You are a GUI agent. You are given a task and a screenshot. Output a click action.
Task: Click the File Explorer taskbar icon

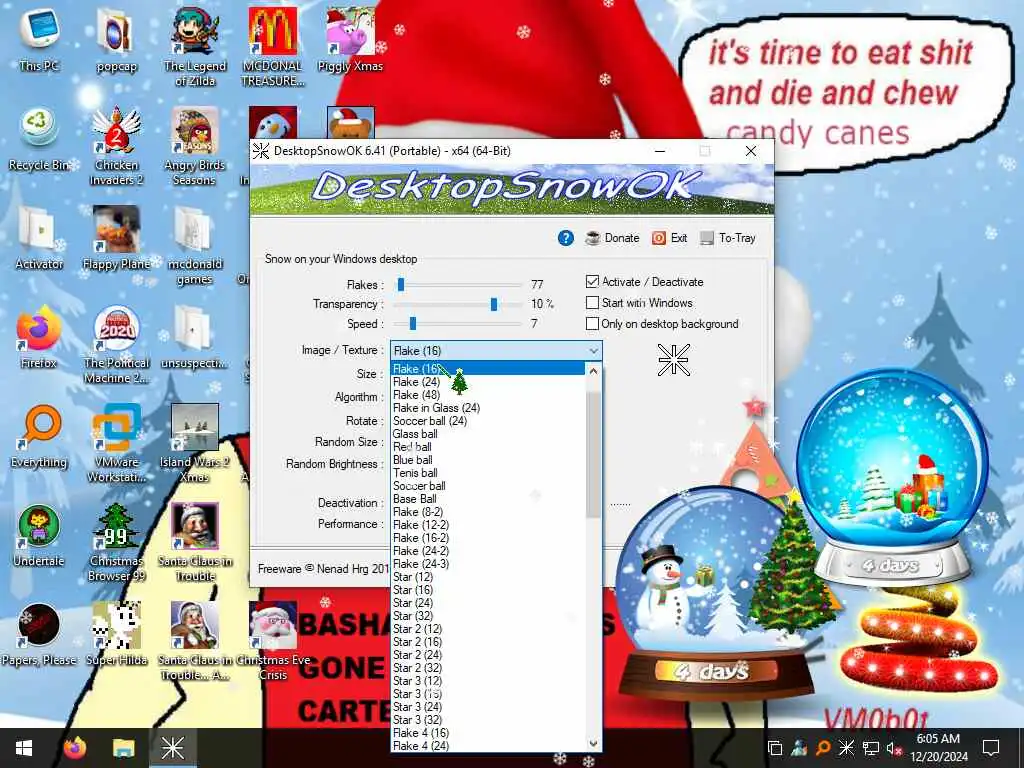coord(123,748)
